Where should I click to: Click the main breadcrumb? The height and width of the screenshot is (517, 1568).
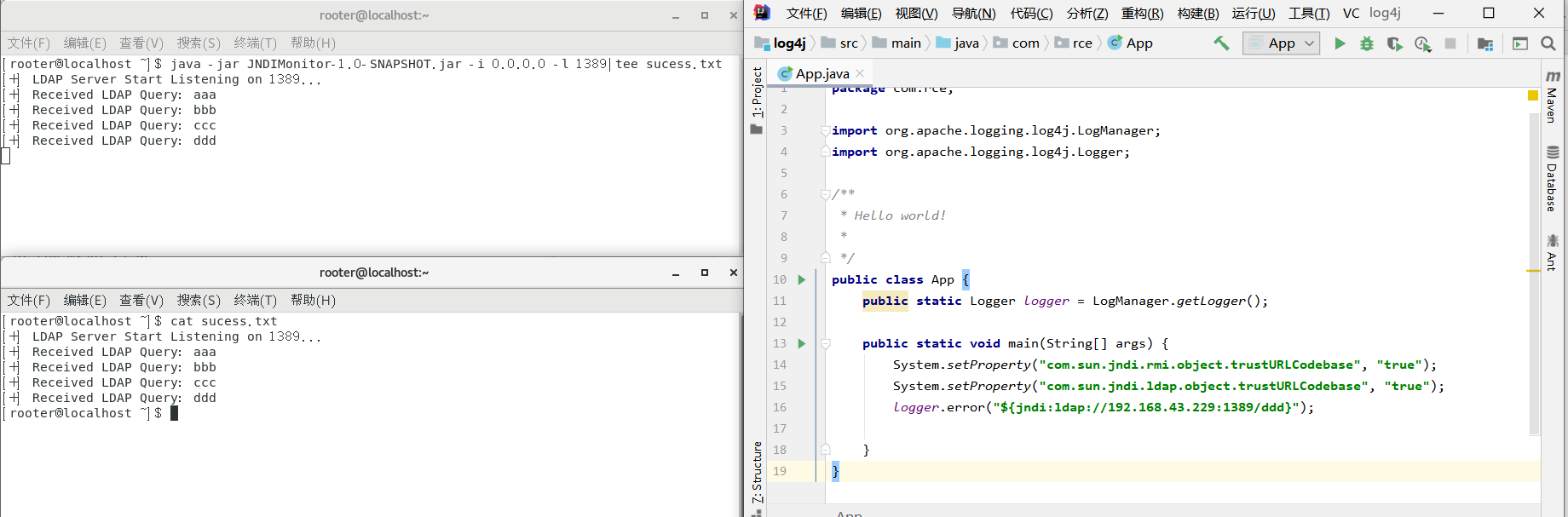pyautogui.click(x=896, y=43)
